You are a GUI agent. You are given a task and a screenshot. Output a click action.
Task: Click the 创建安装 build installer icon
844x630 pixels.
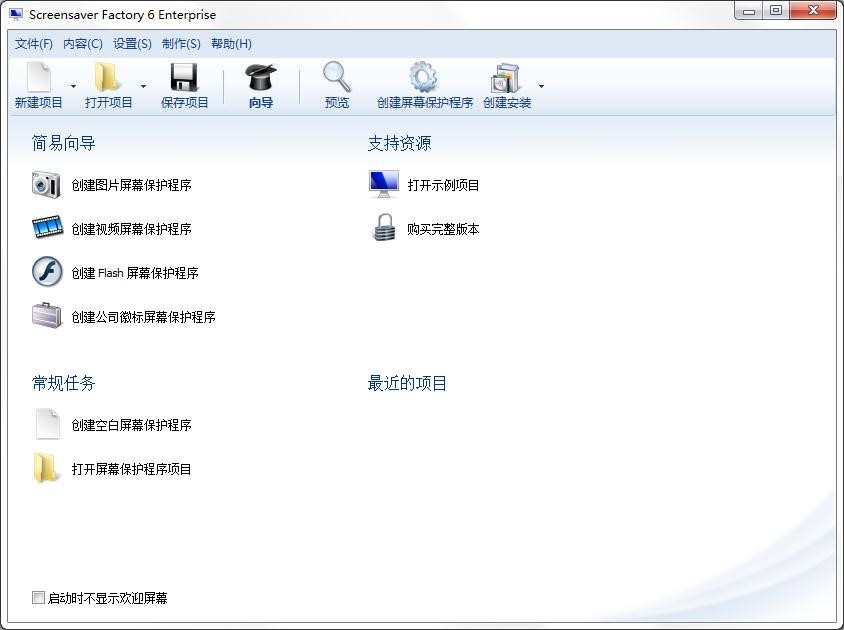[505, 77]
